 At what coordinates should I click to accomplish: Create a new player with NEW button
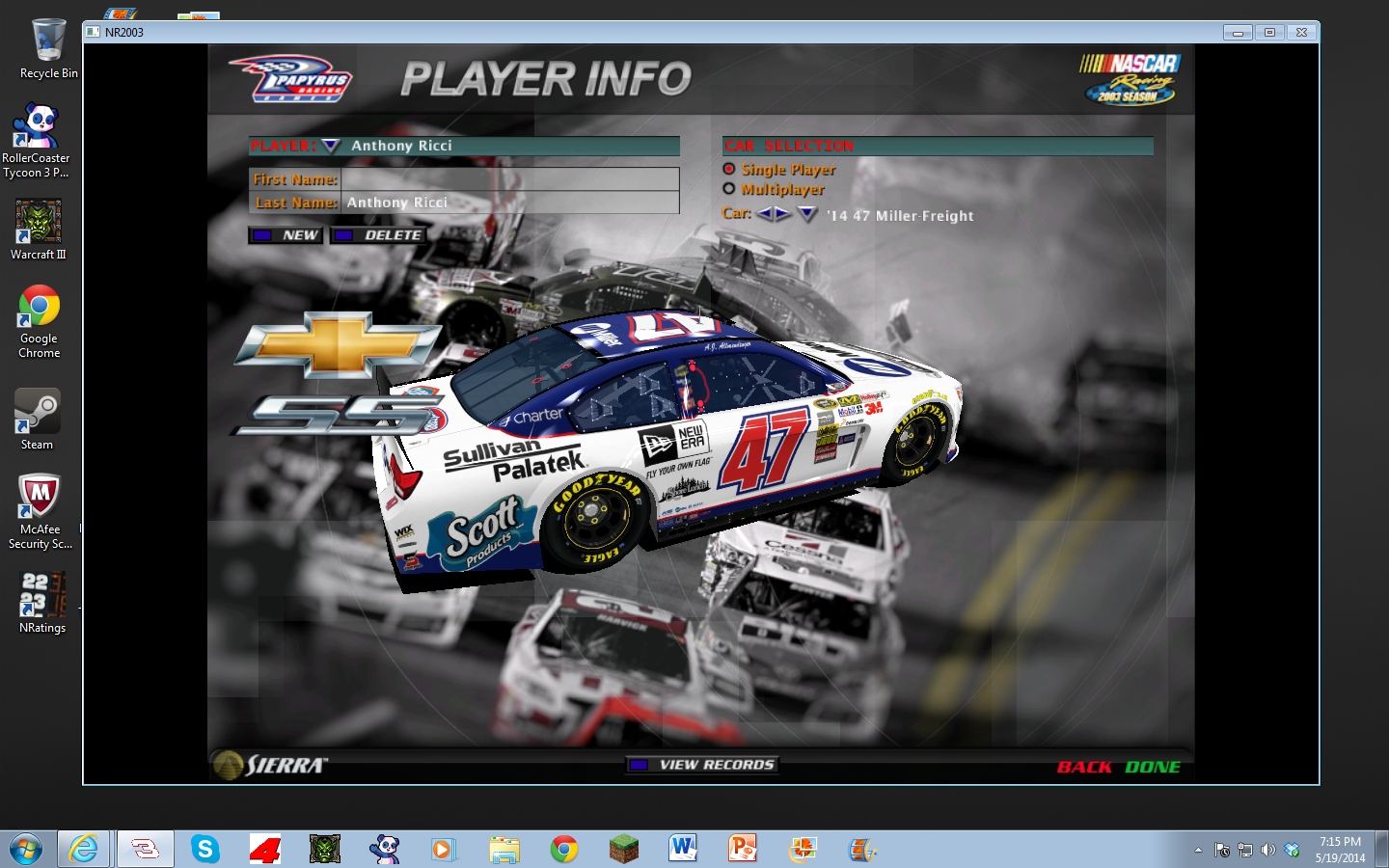pyautogui.click(x=286, y=235)
